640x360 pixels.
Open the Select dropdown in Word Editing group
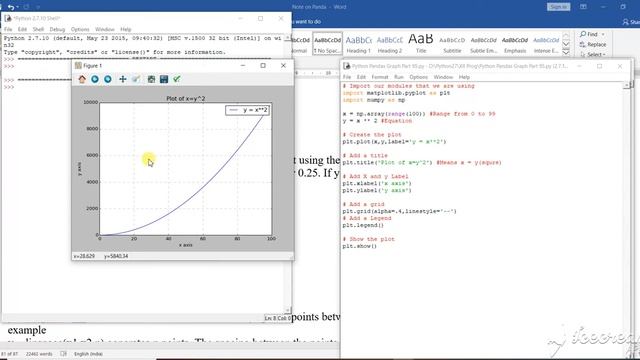[593, 54]
